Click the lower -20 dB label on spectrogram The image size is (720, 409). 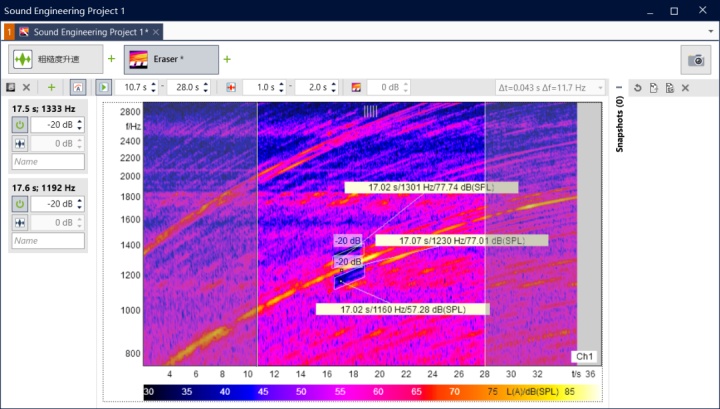[348, 262]
